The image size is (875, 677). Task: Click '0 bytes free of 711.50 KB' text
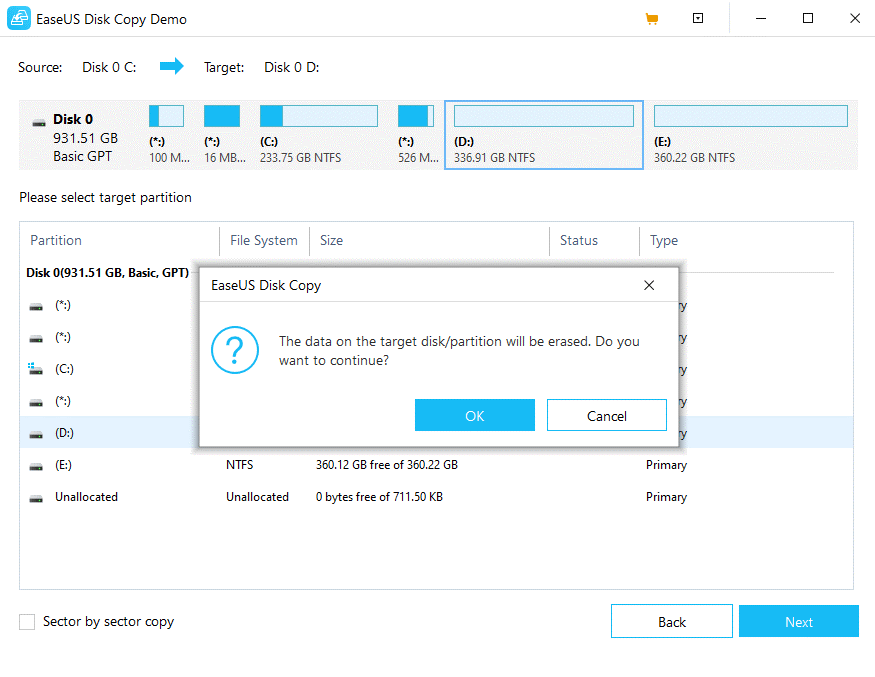[379, 497]
